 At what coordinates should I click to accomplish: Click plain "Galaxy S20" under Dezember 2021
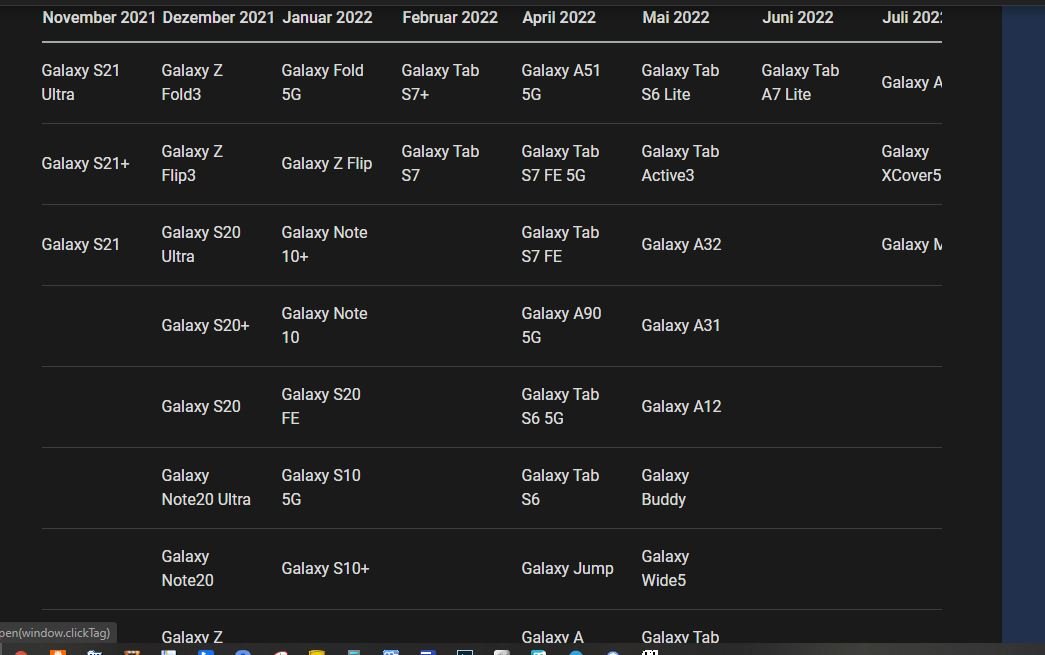click(201, 406)
